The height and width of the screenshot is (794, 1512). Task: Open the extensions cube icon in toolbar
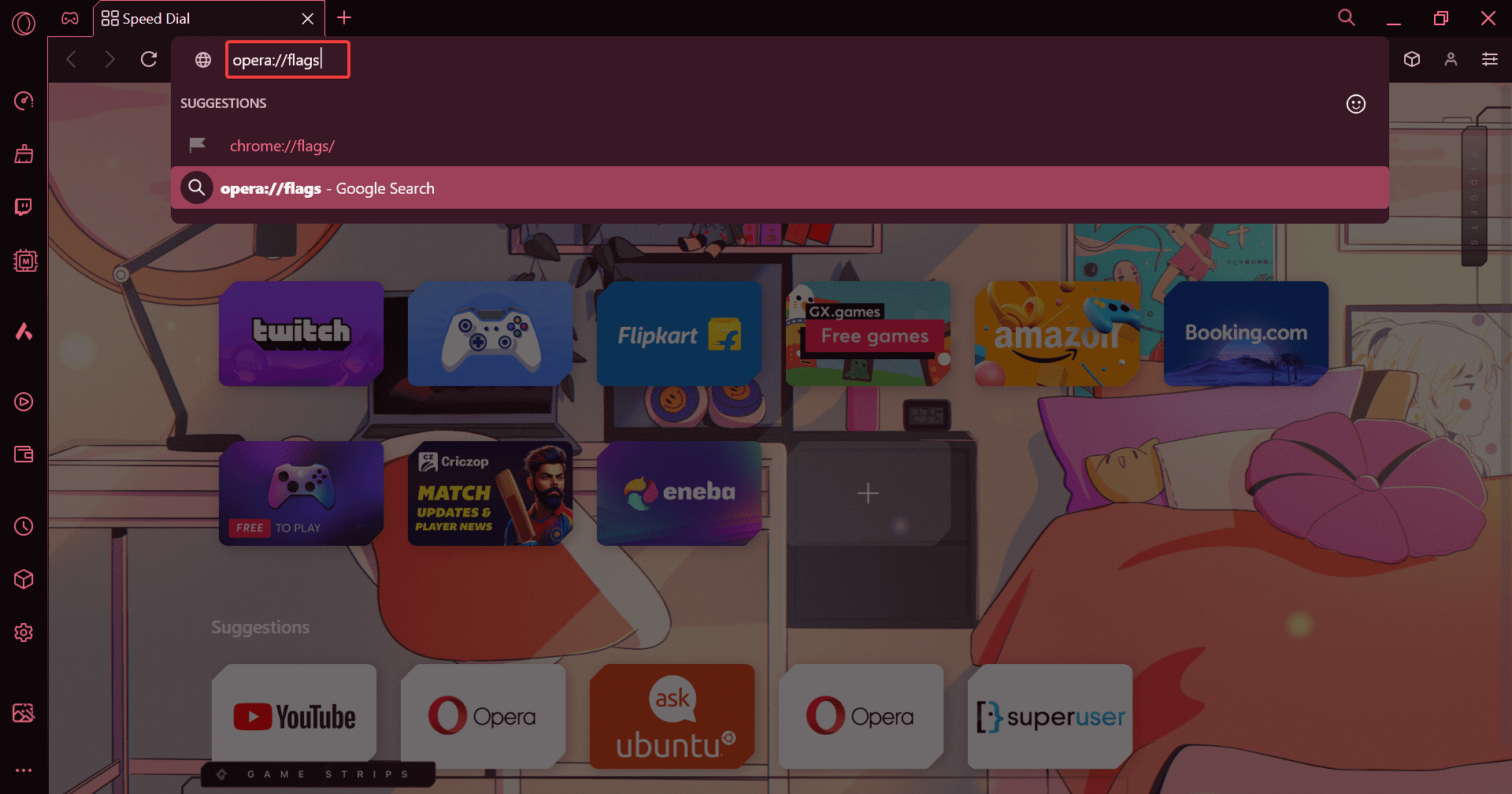pos(1412,59)
